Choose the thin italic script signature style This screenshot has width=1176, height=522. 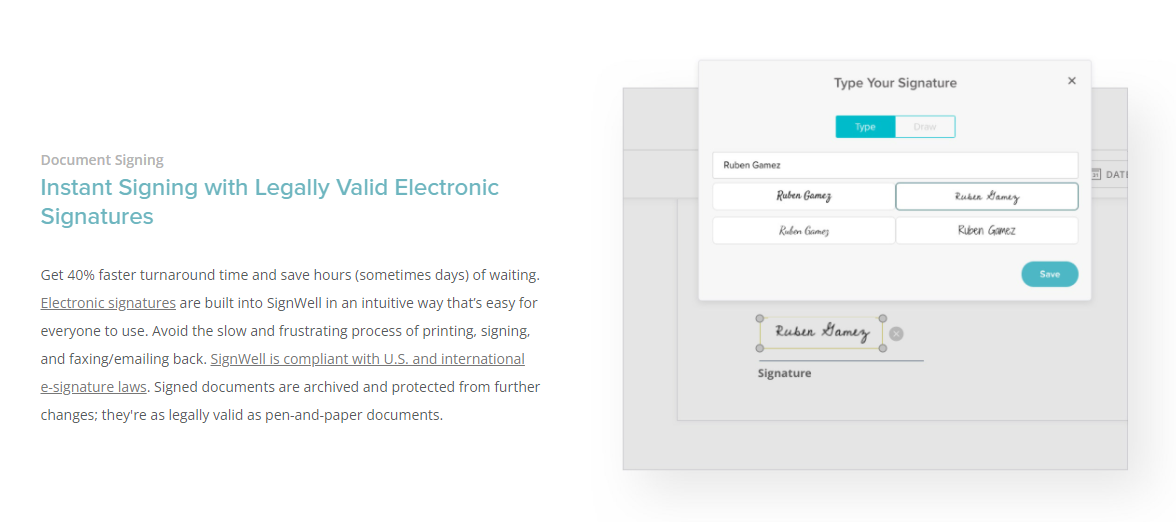pyautogui.click(x=803, y=230)
